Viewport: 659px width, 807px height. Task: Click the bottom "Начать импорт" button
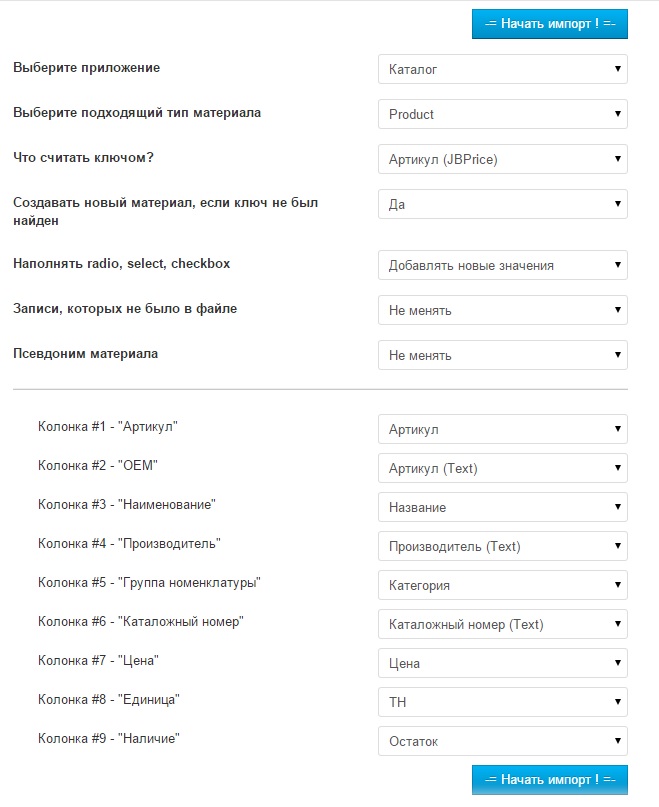click(549, 779)
